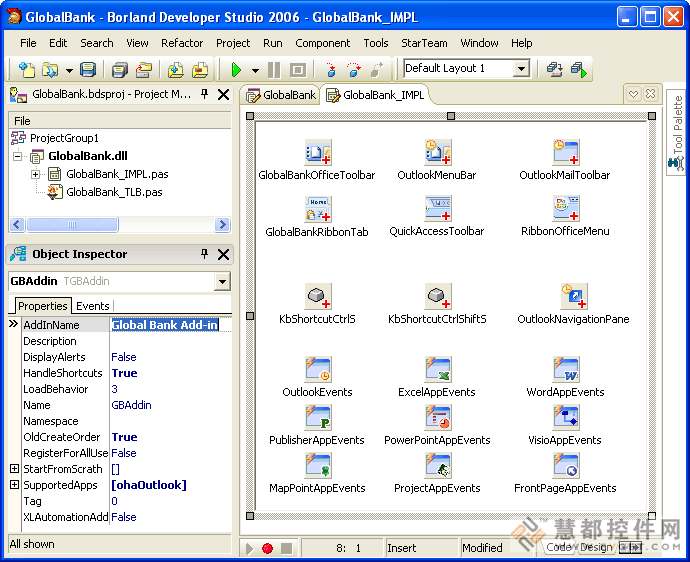Open the Refactor menu
Screen dimensions: 690x562
click(x=182, y=43)
